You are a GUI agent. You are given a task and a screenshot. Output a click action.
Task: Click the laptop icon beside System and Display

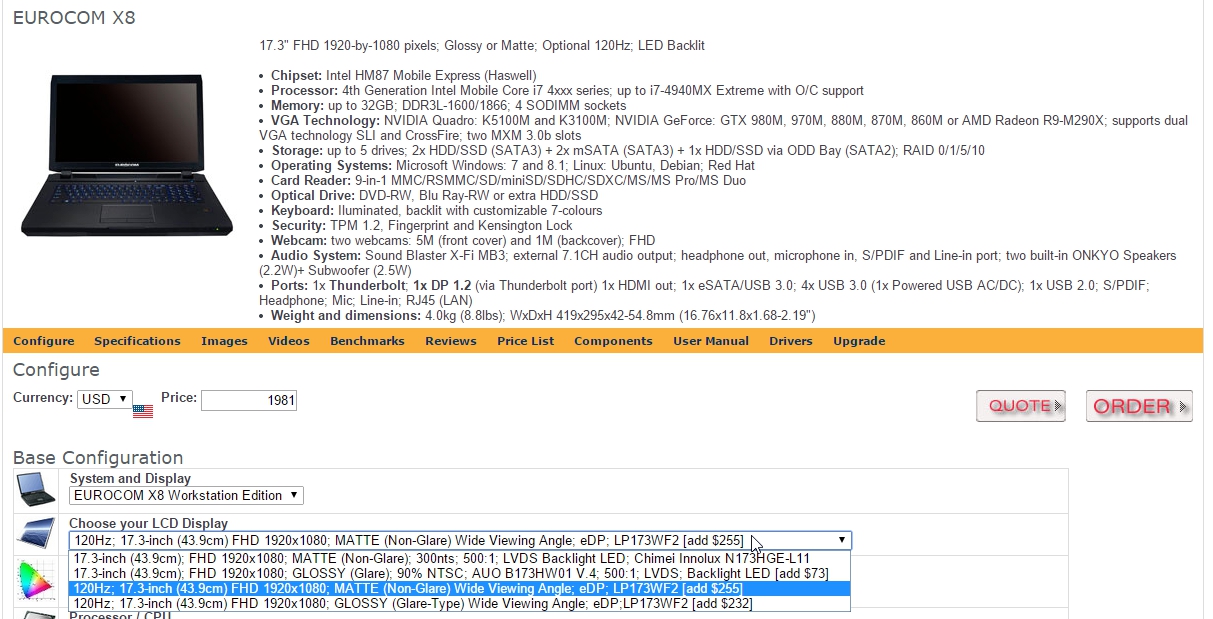point(36,489)
